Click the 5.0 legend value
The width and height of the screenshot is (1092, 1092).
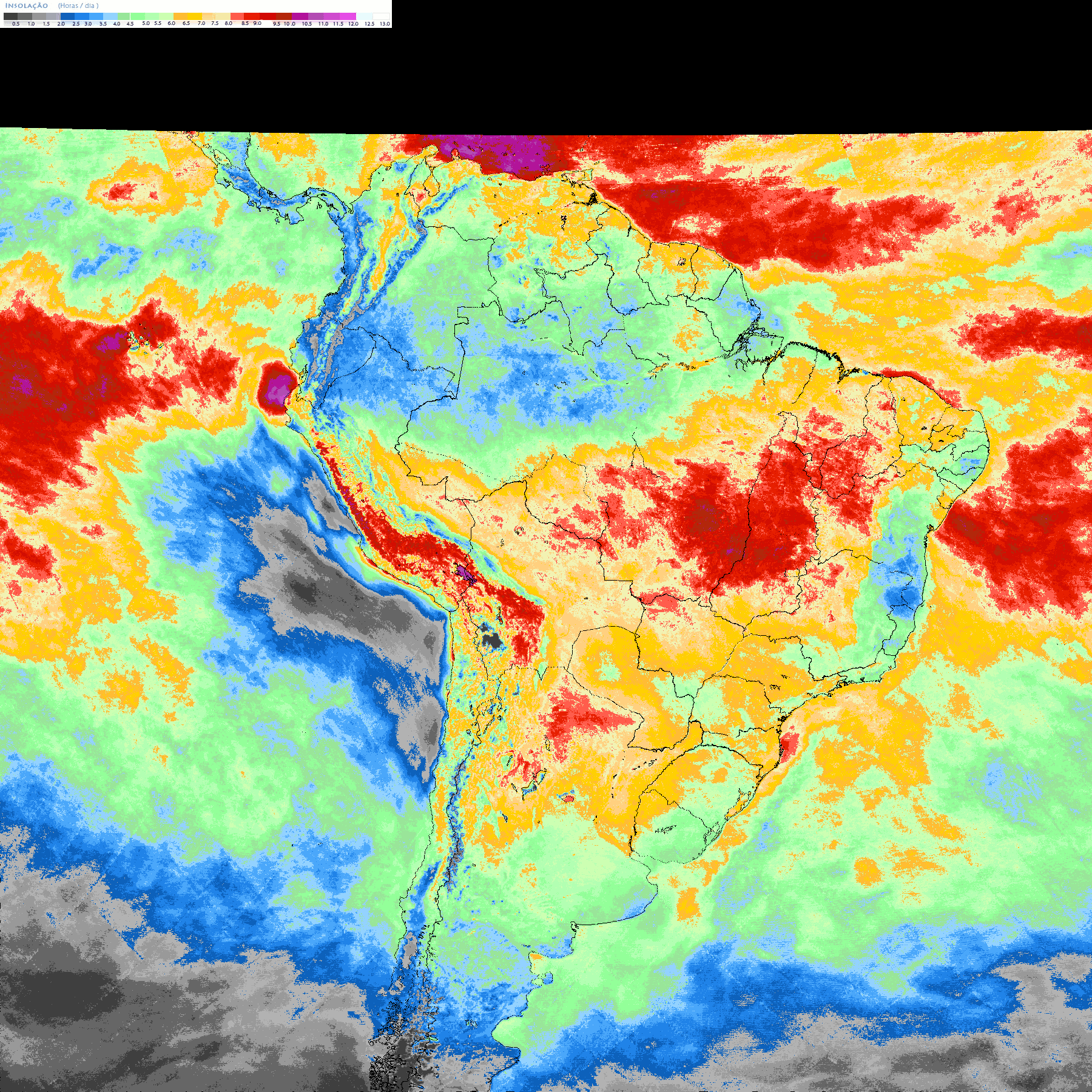coord(146,23)
